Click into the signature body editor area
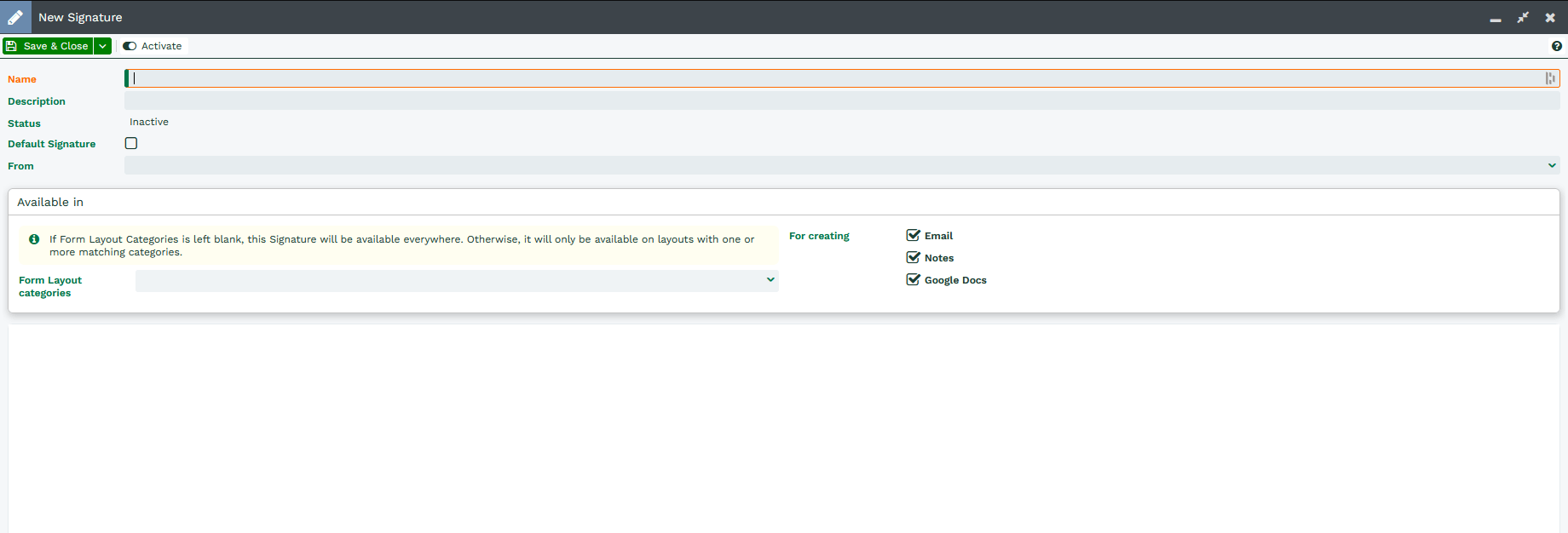Image resolution: width=1568 pixels, height=533 pixels. pos(784,428)
